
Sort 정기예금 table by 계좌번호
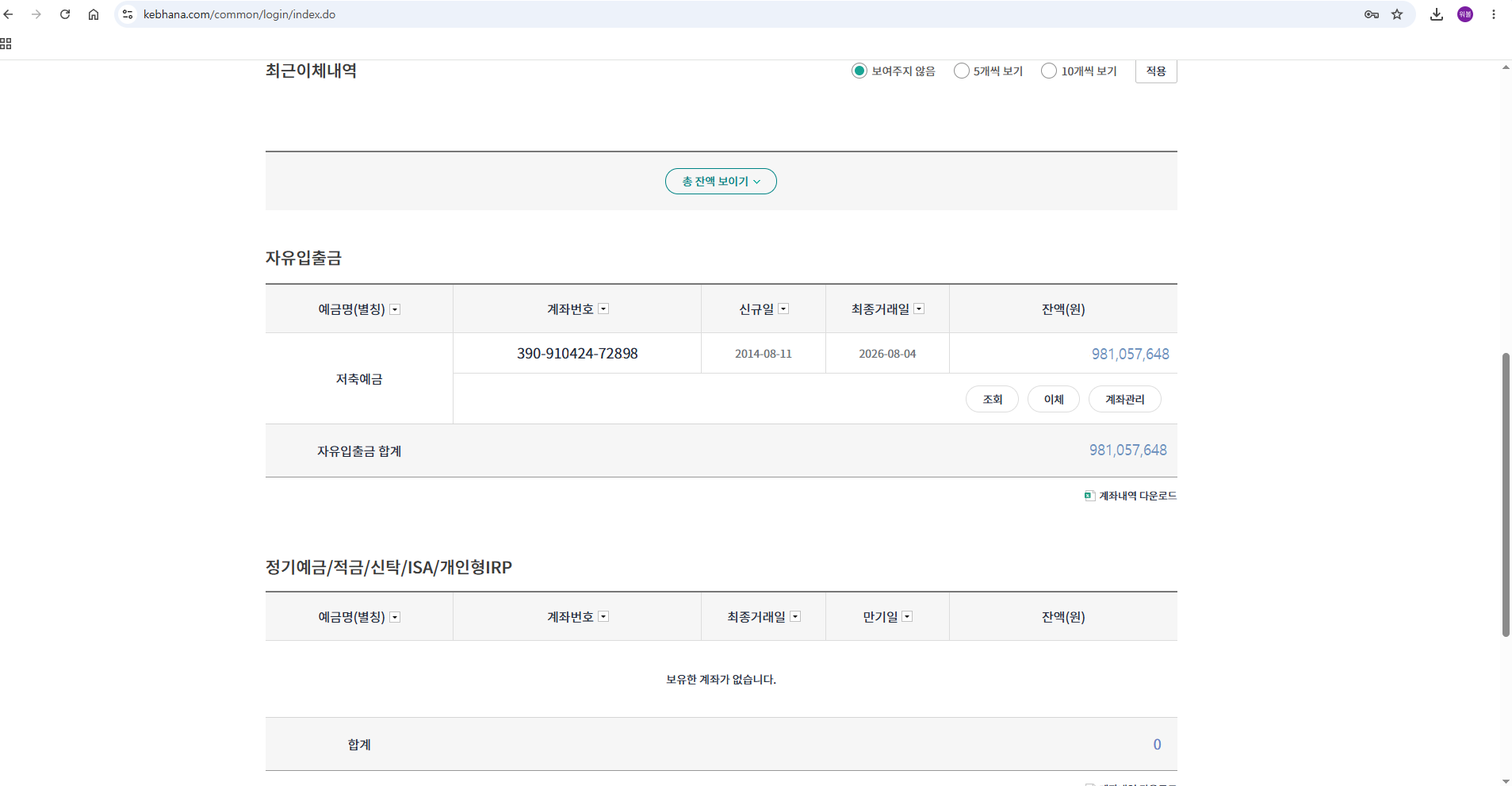pos(603,616)
